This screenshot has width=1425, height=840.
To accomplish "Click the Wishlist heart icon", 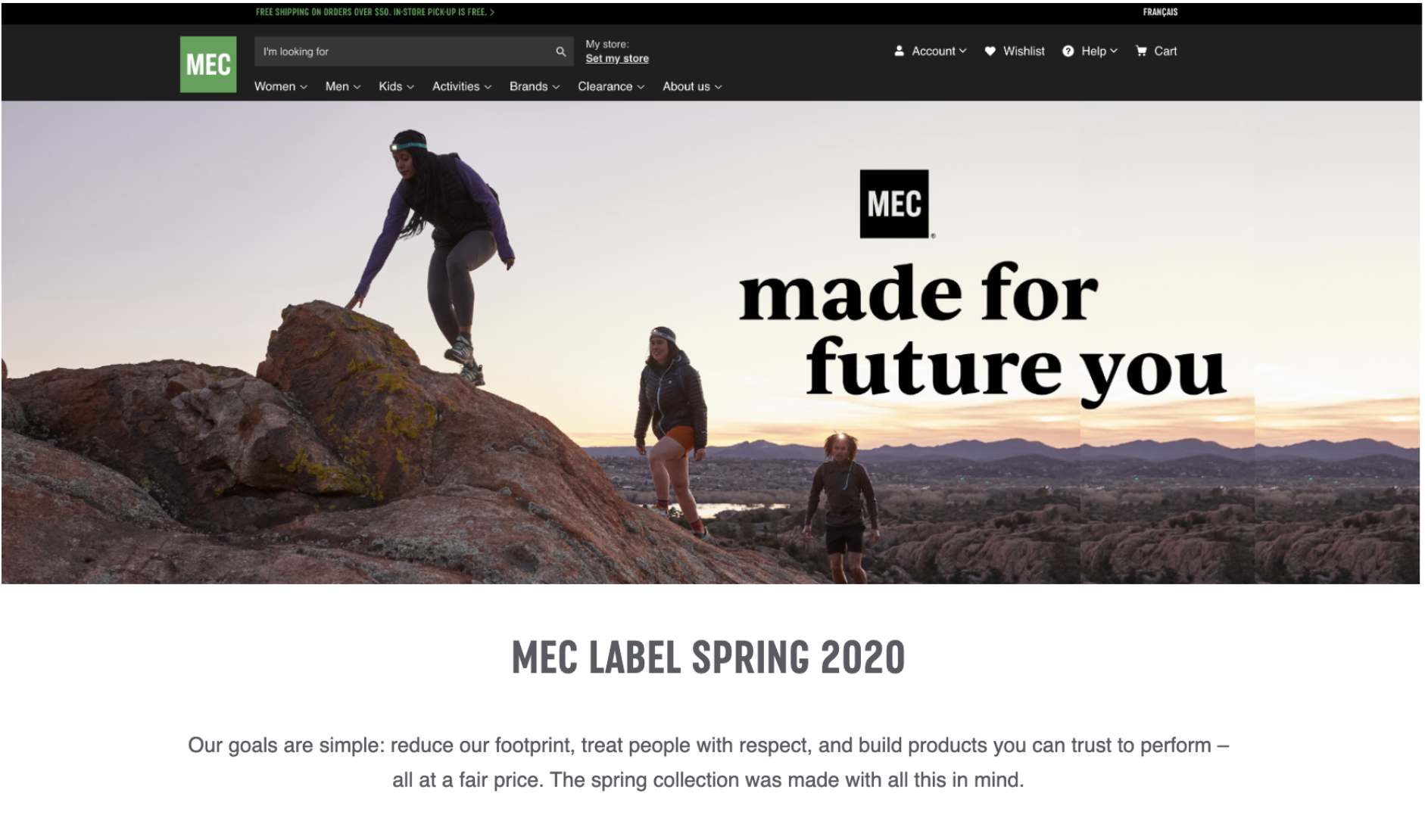I will [x=990, y=51].
